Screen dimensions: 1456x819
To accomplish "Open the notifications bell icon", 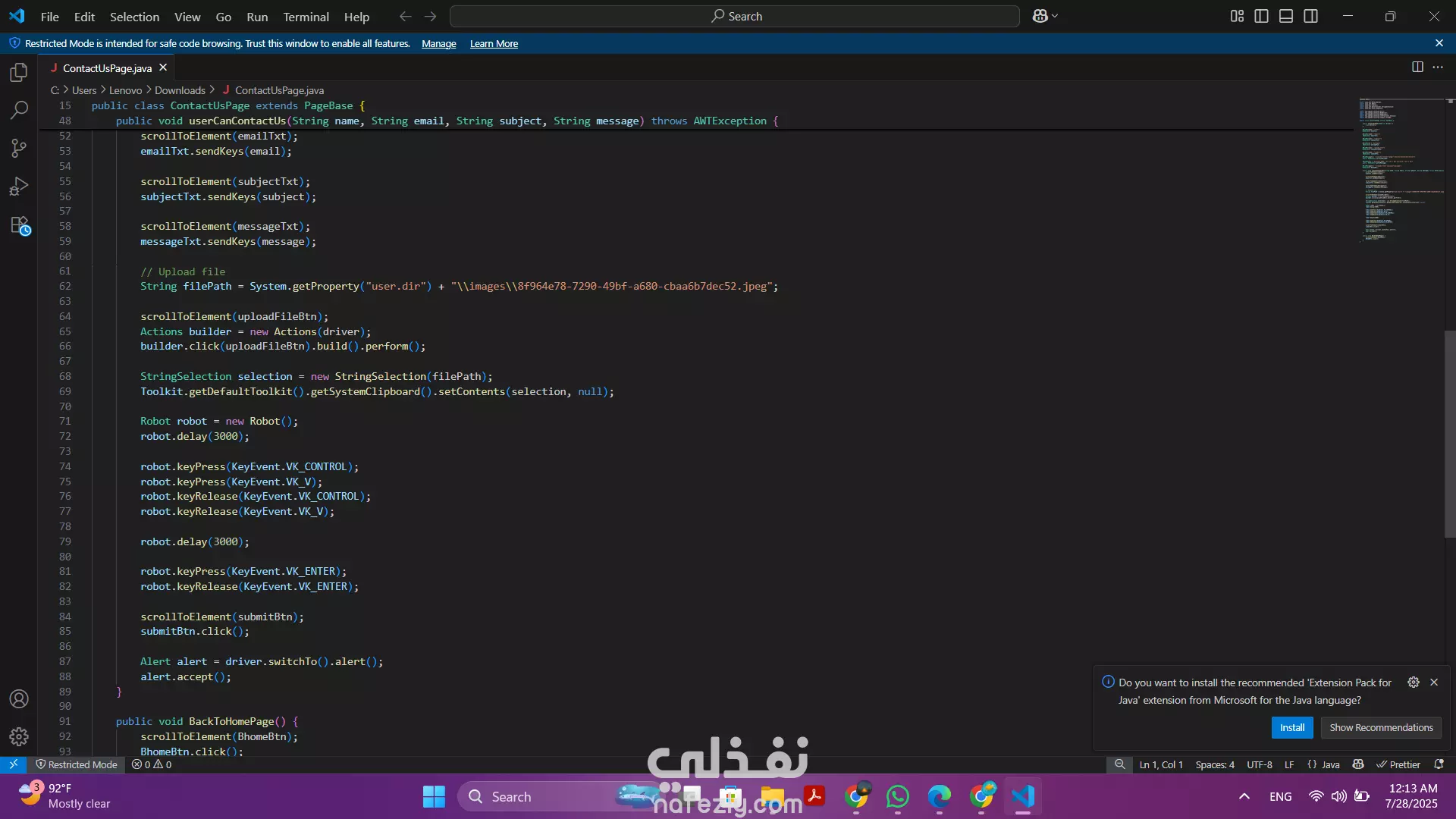I will click(x=1439, y=764).
